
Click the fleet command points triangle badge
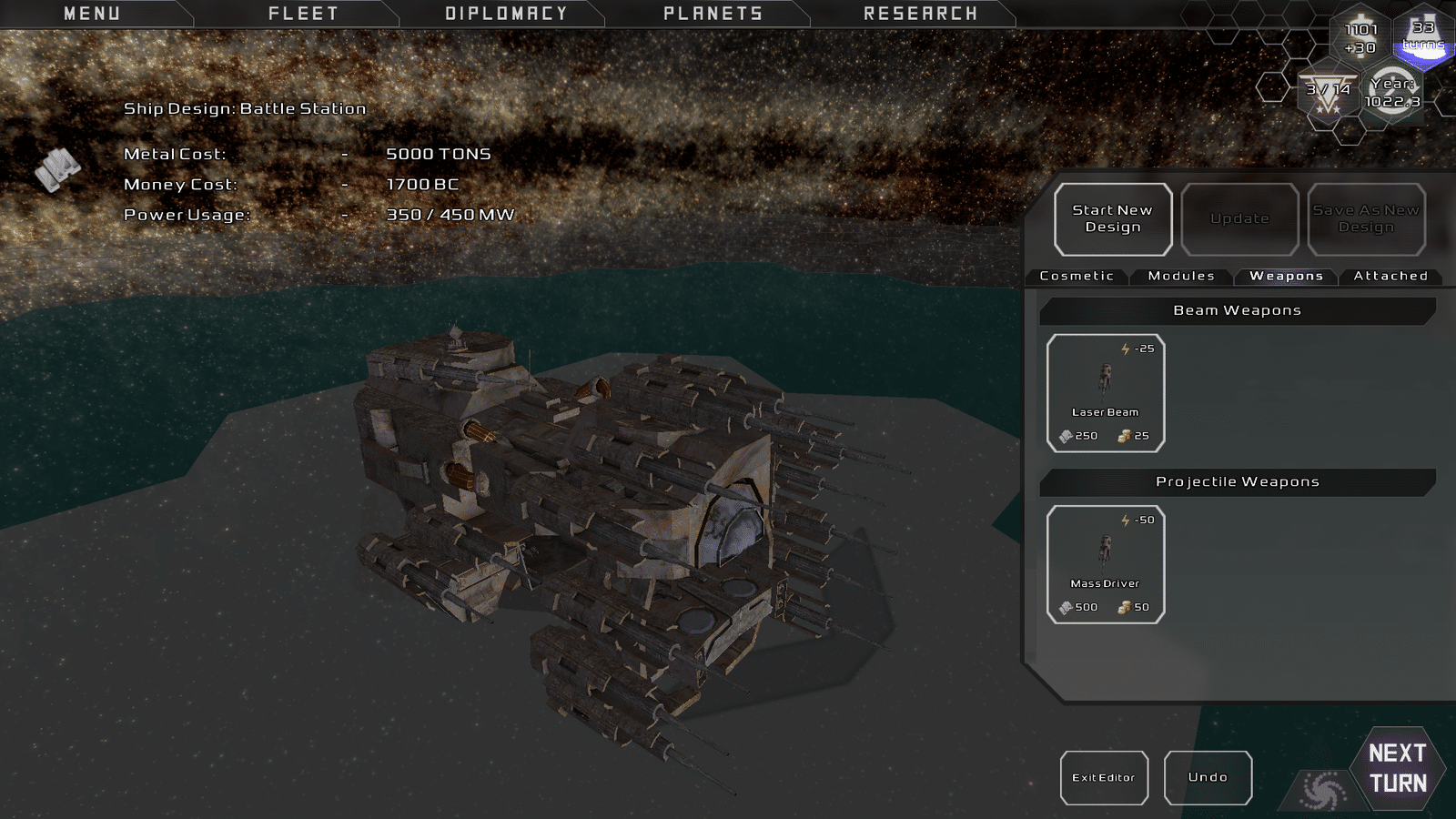click(x=1329, y=93)
